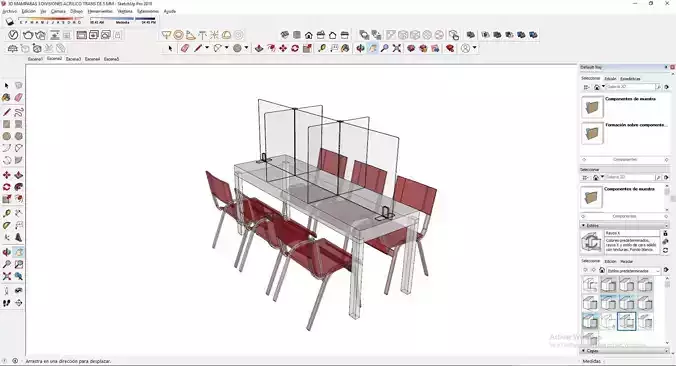Switch to Front view house icon

309,35
